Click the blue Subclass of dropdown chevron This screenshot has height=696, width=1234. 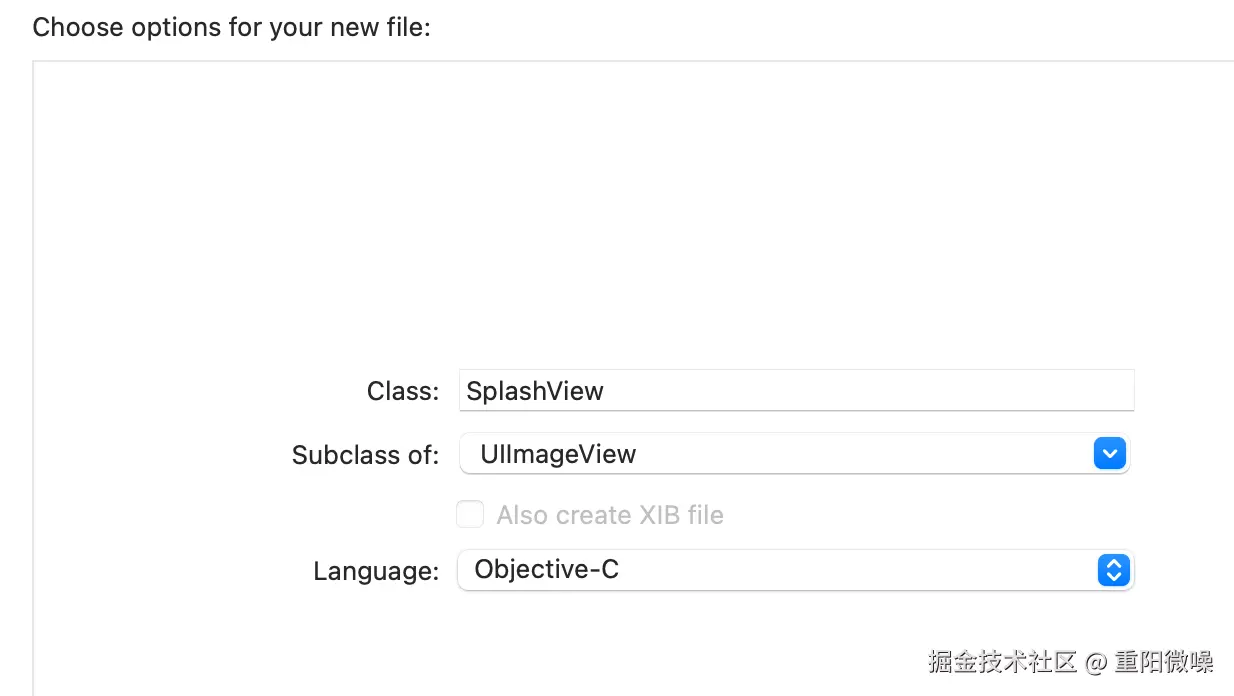1110,454
